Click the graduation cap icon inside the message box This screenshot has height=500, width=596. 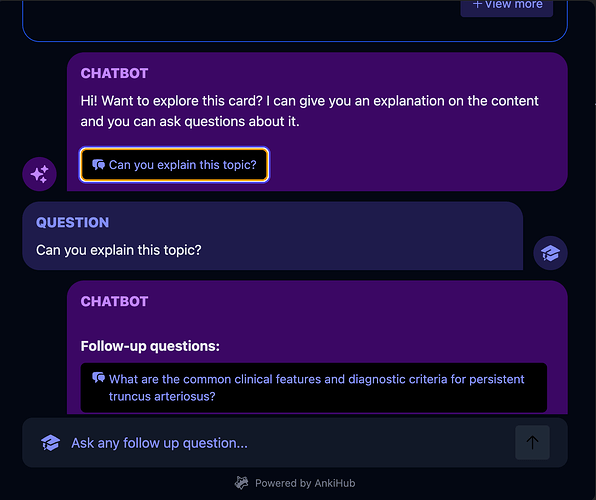[x=51, y=443]
